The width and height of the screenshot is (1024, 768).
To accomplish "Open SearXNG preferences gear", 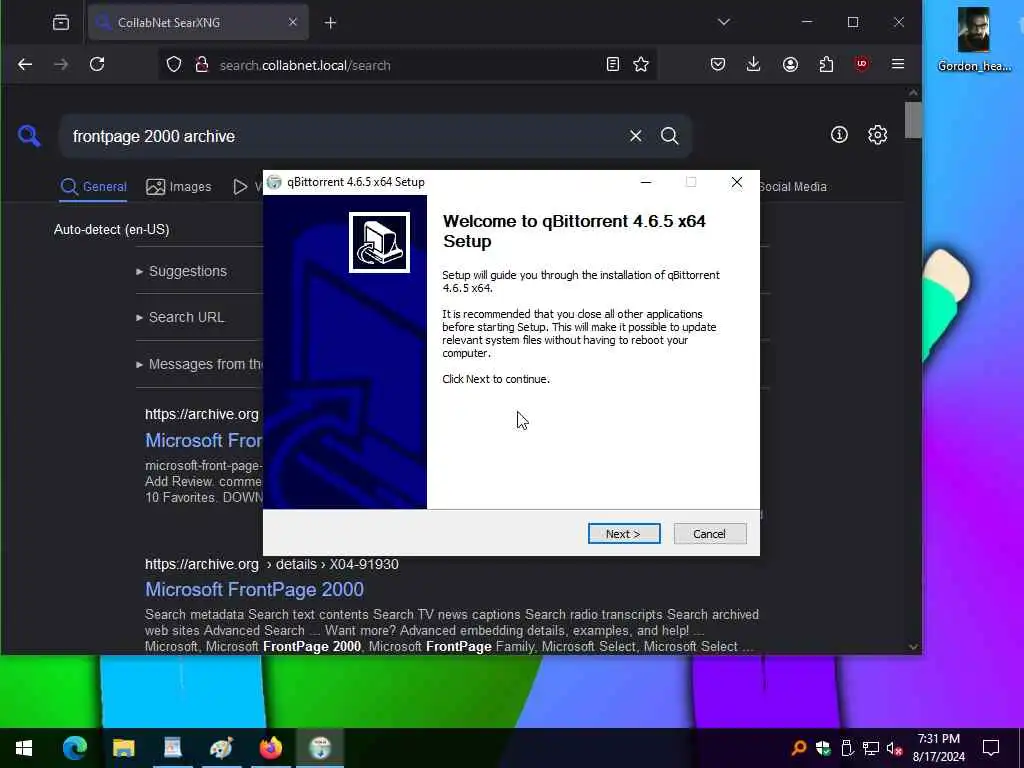I will [877, 135].
